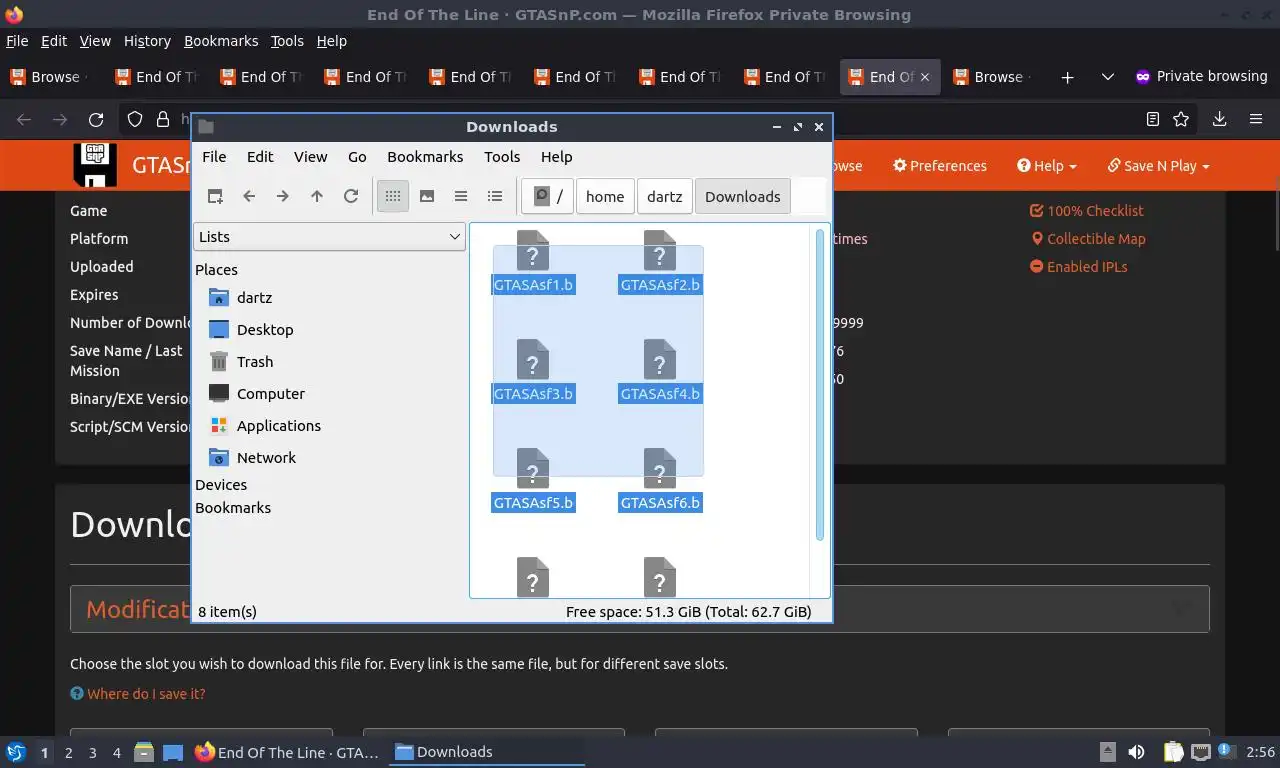Screen dimensions: 1280x768
Task: Expand the Firefox list all tabs chevron
Action: pyautogui.click(x=1107, y=77)
